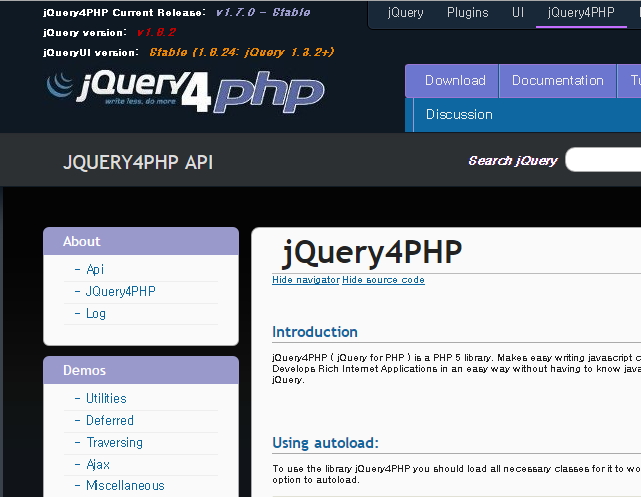Open the jQuery top navigation tab

pyautogui.click(x=406, y=13)
